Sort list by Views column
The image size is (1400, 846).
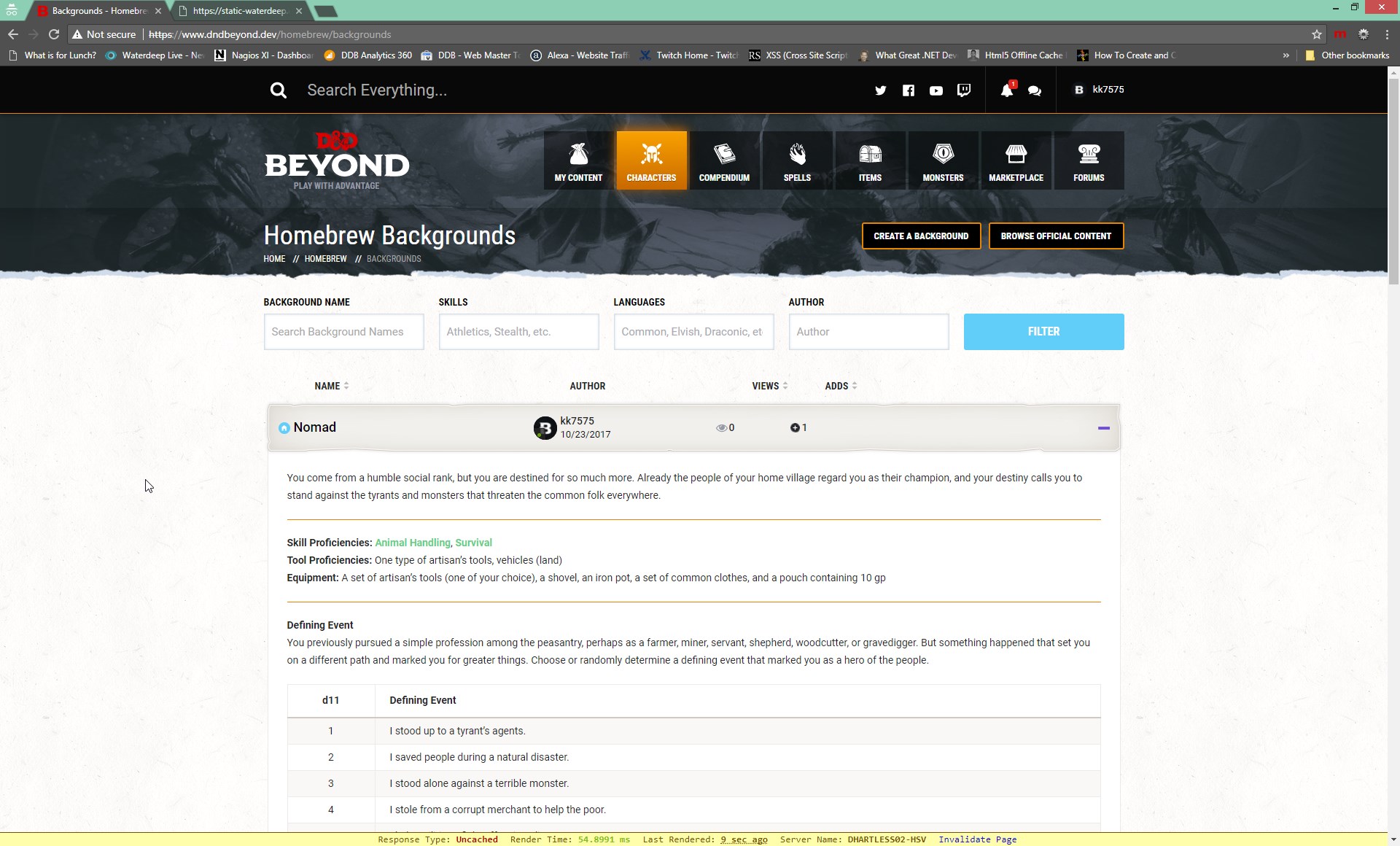click(770, 386)
